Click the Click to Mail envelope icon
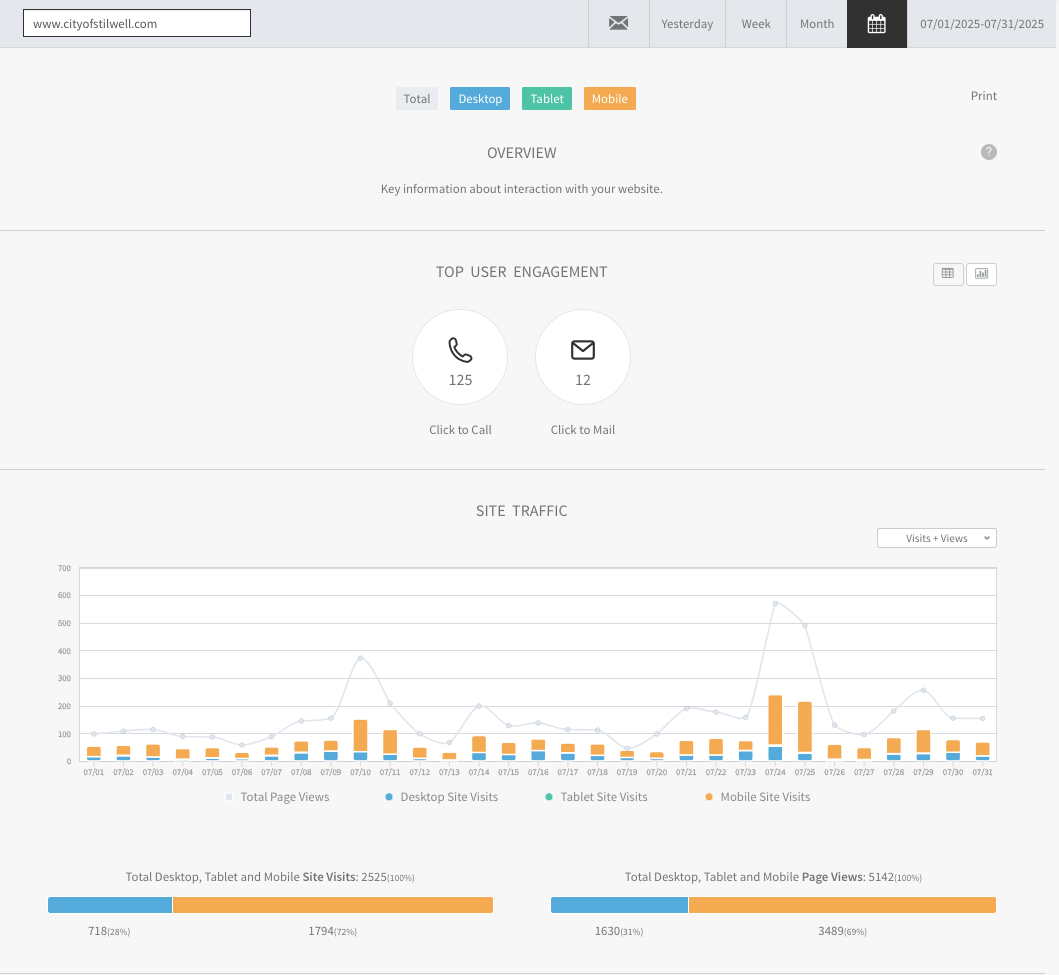The width and height of the screenshot is (1059, 975). [x=583, y=350]
